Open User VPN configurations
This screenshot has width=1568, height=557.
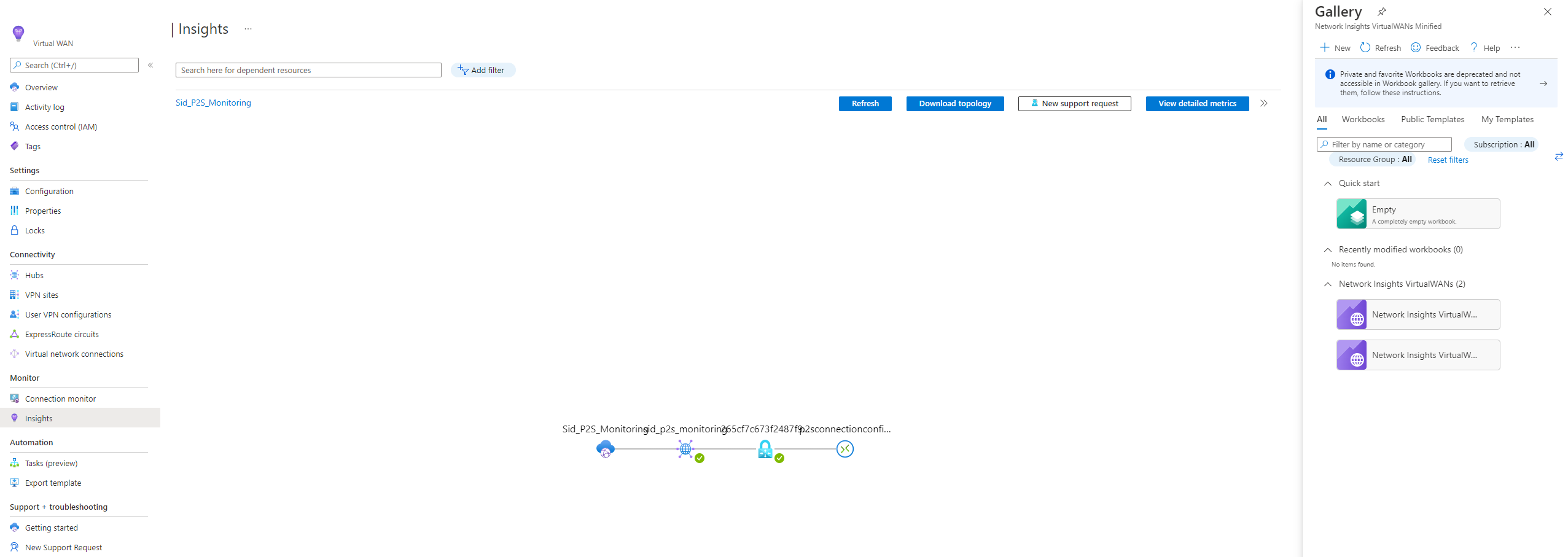[68, 314]
